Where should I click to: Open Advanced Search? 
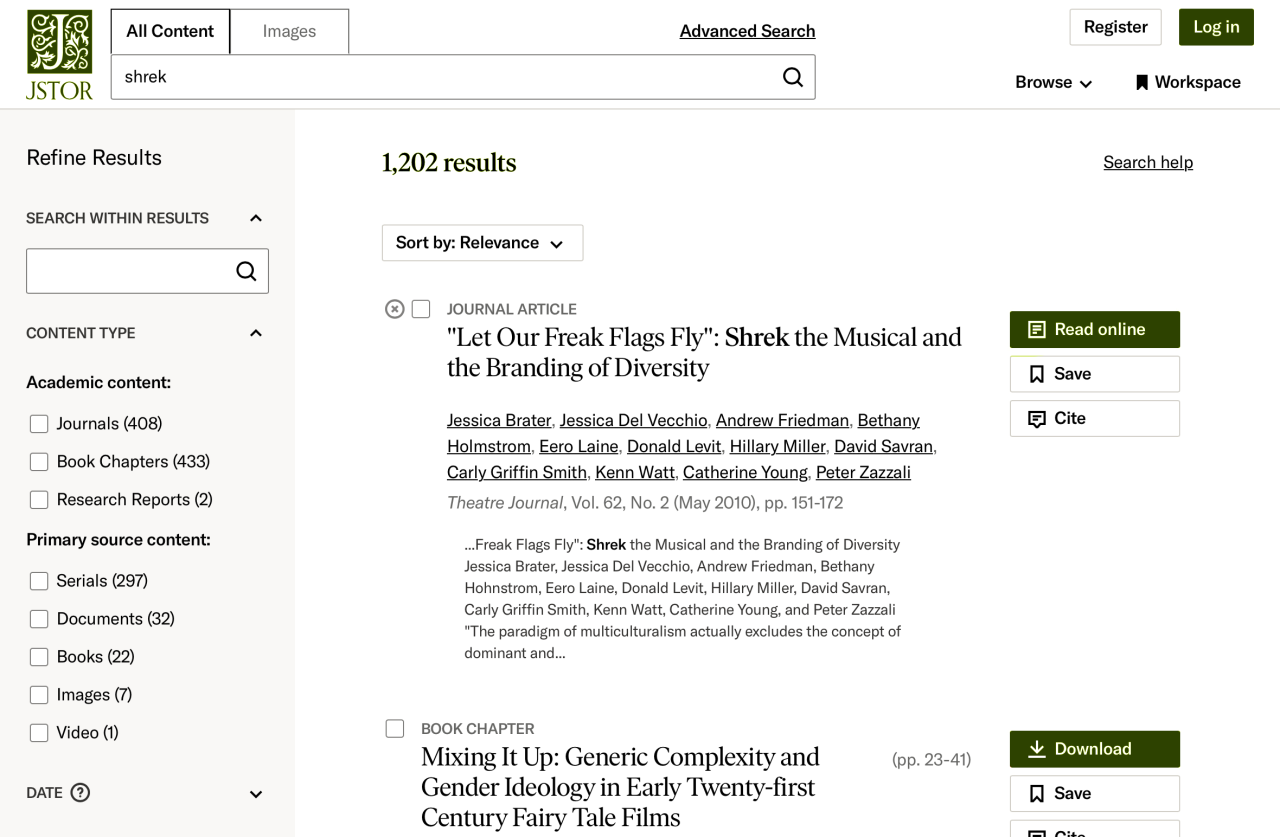(x=747, y=31)
